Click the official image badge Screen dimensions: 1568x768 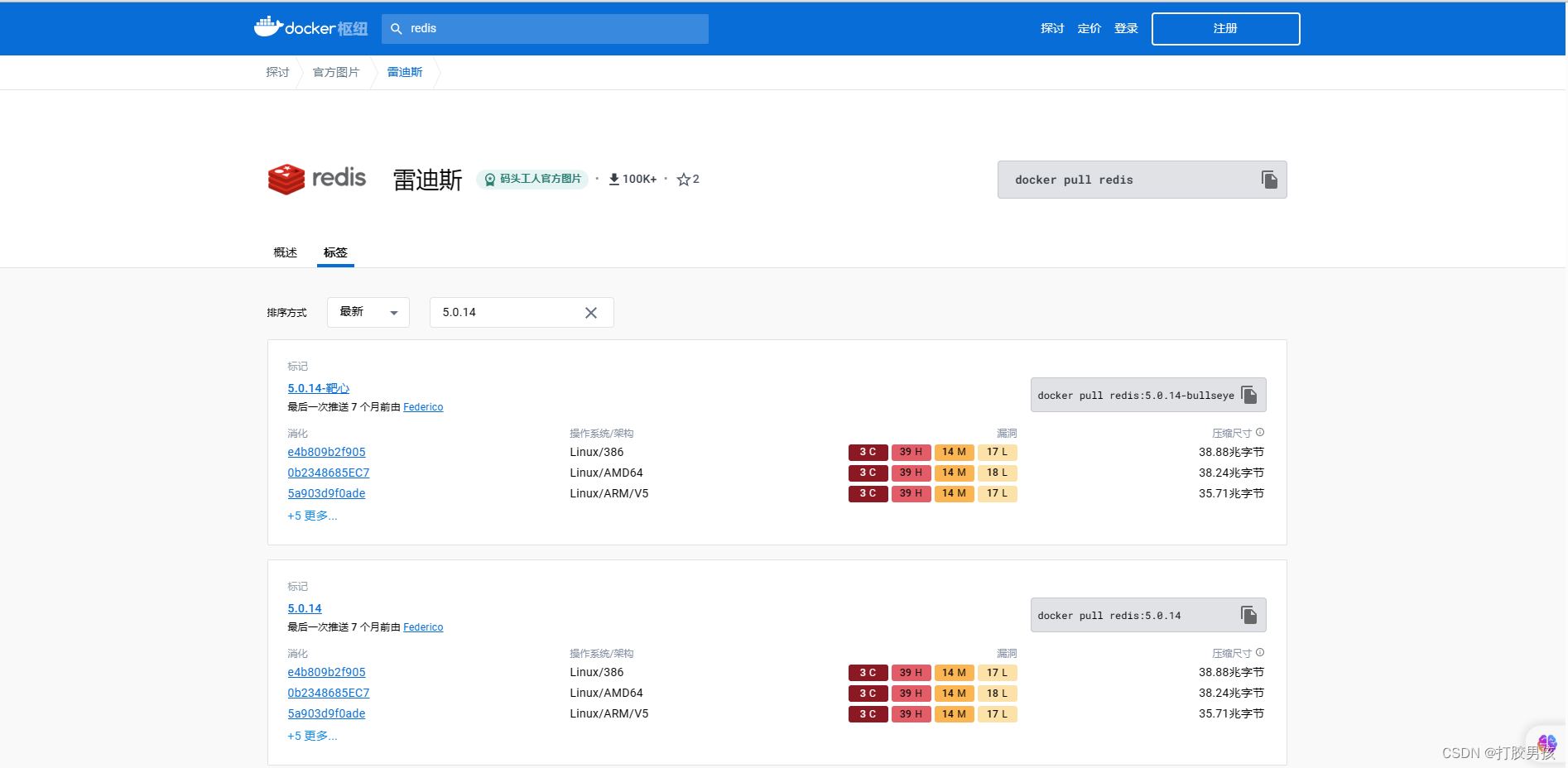[532, 179]
